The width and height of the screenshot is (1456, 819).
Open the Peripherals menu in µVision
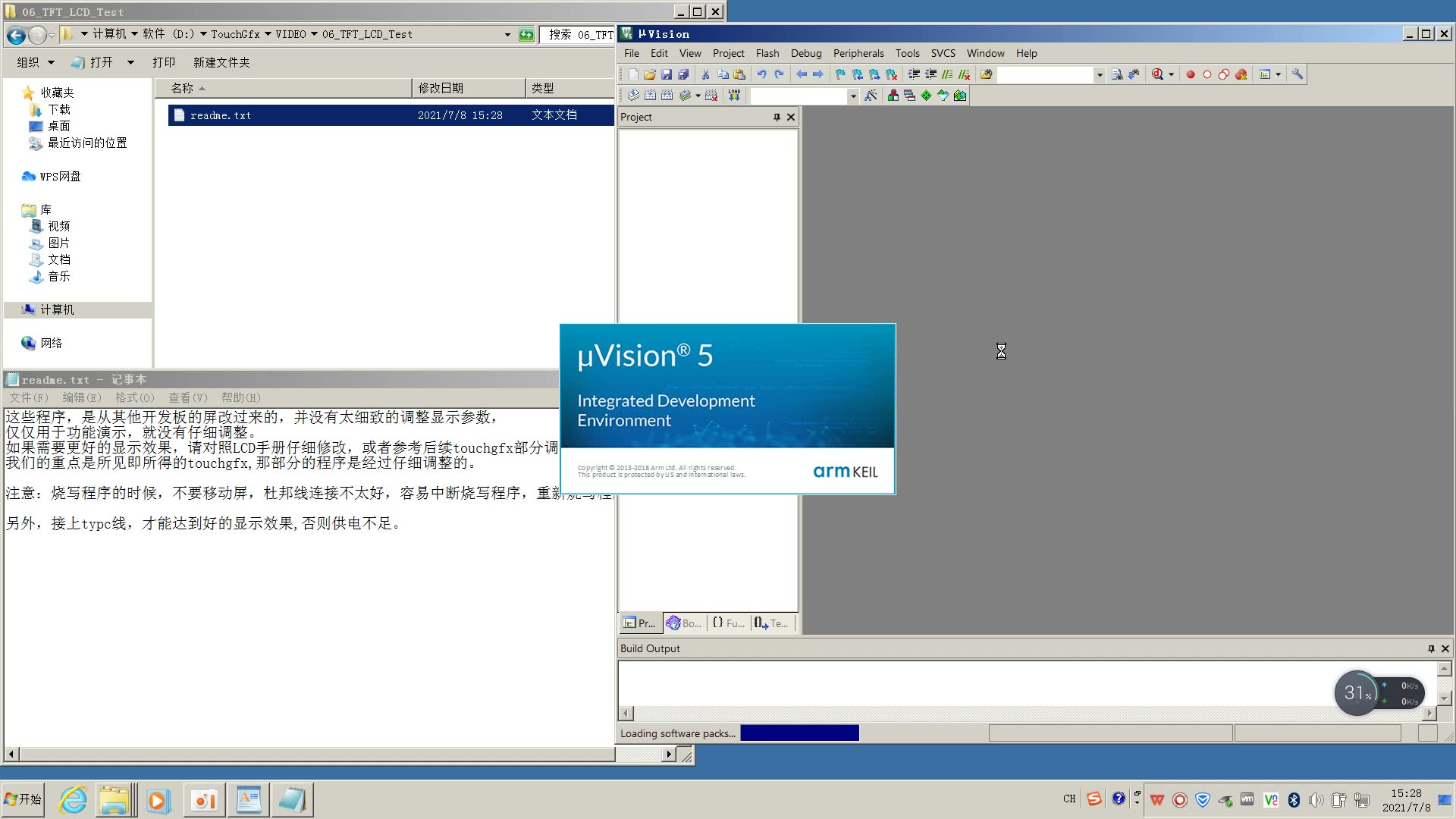(x=858, y=53)
